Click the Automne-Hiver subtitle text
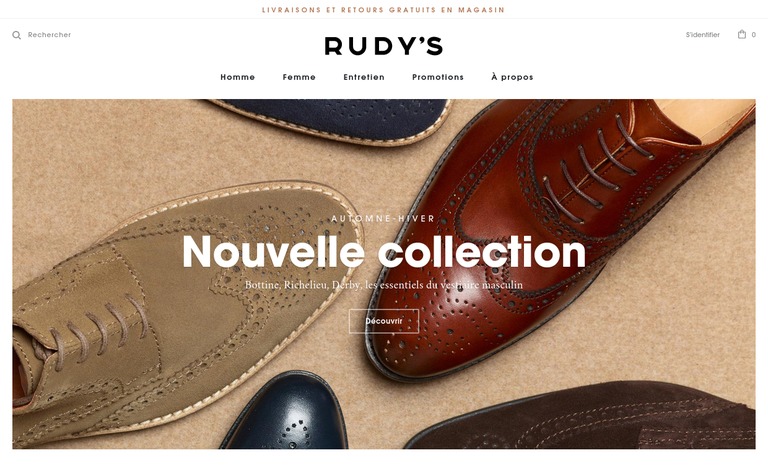The height and width of the screenshot is (475, 768). [x=384, y=218]
